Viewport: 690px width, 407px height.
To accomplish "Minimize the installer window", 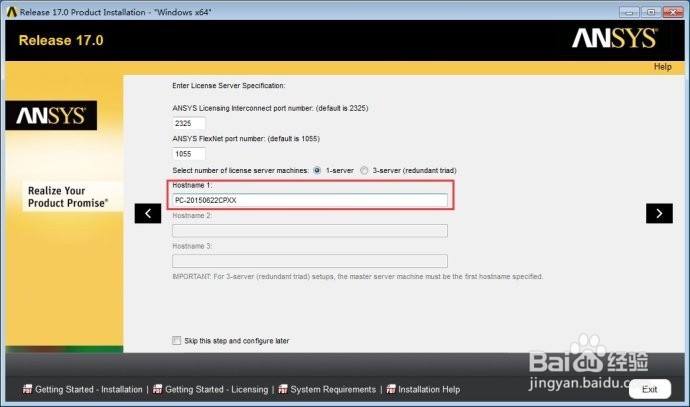I will tap(629, 12).
